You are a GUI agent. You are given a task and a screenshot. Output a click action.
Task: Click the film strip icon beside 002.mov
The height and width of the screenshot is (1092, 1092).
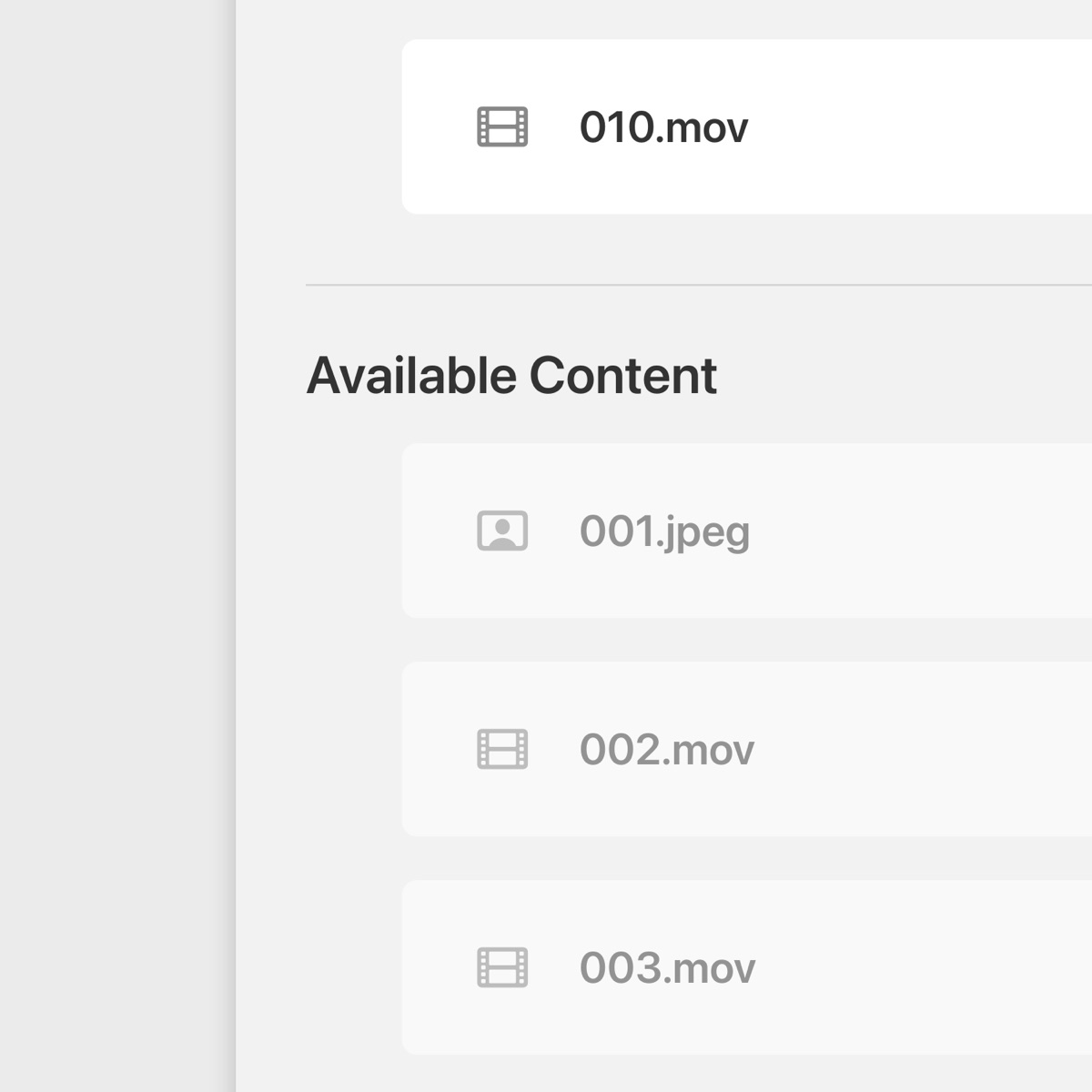[502, 749]
